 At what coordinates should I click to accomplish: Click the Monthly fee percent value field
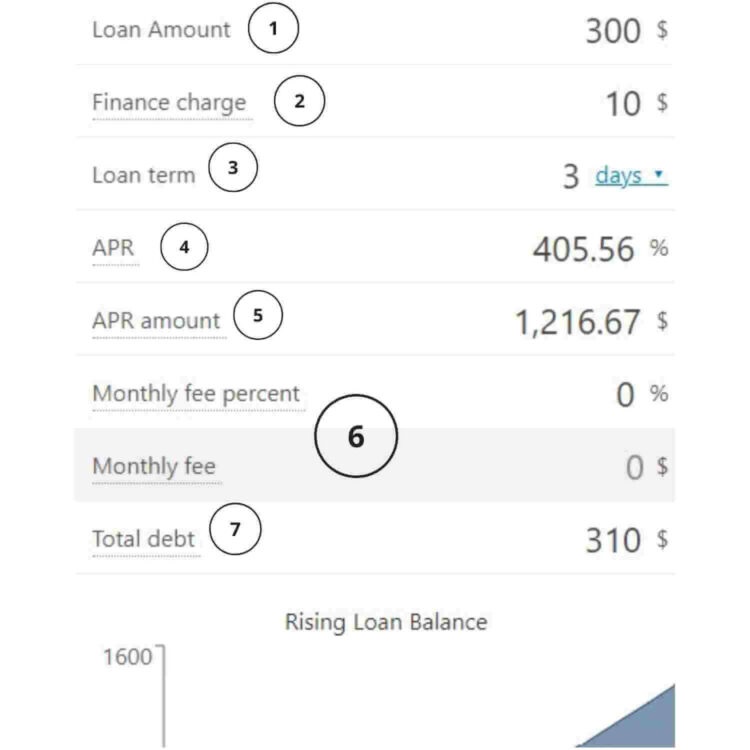(625, 395)
